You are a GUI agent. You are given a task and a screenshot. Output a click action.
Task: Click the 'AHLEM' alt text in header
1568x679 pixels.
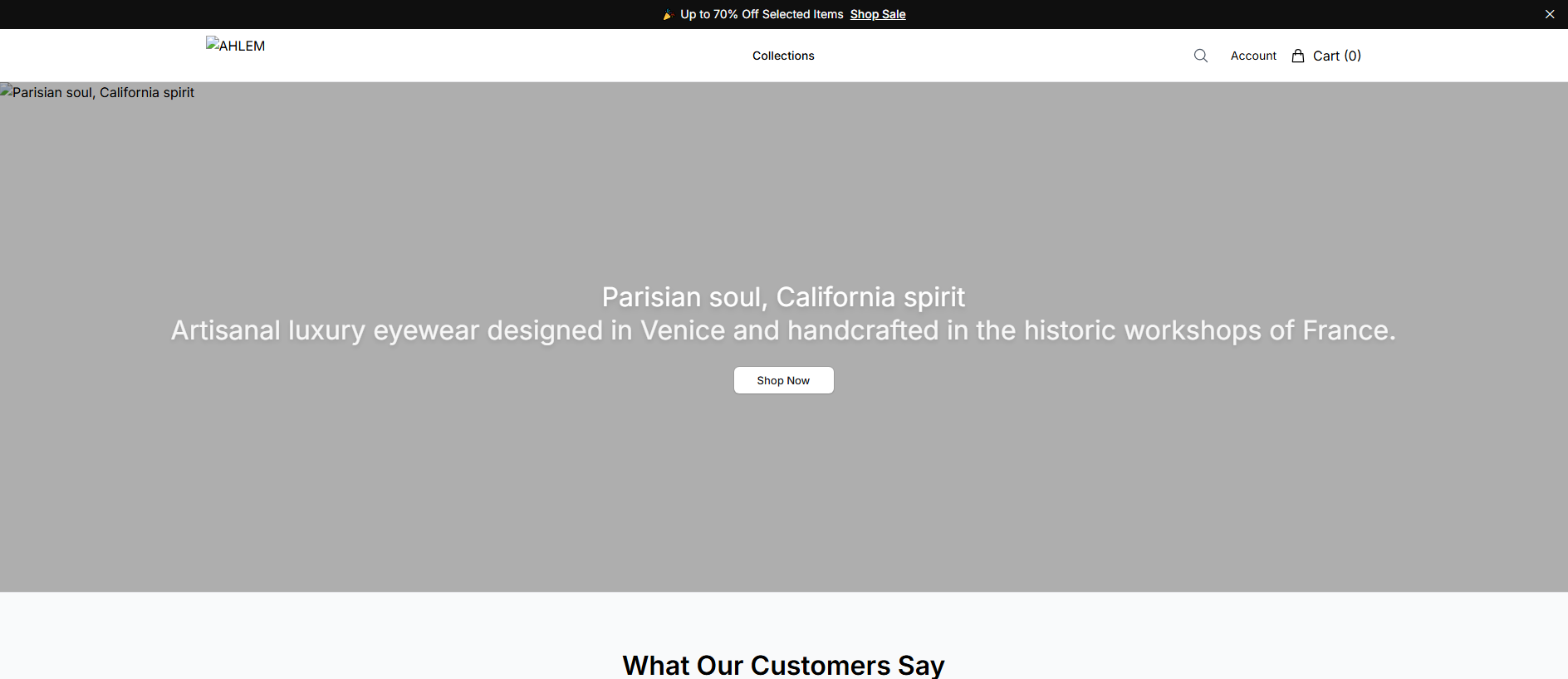(x=243, y=46)
